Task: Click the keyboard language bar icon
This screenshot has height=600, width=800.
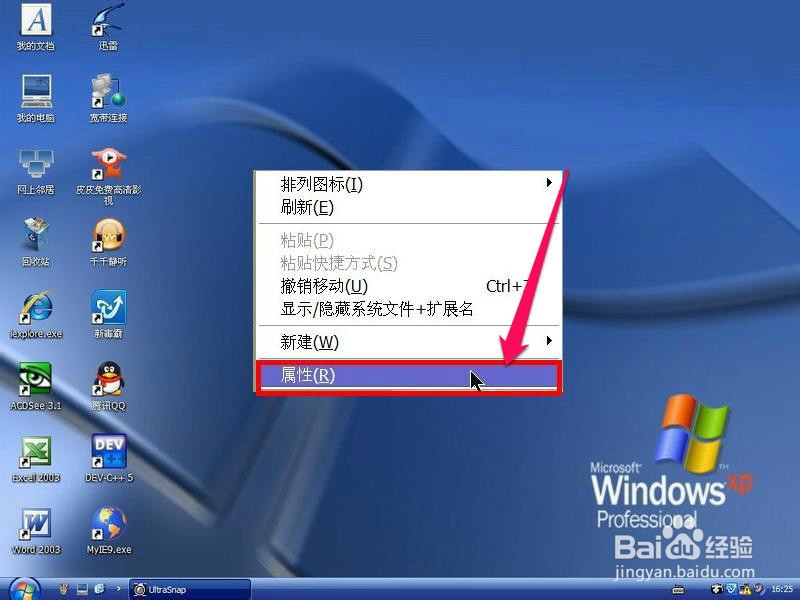Action: (x=678, y=589)
